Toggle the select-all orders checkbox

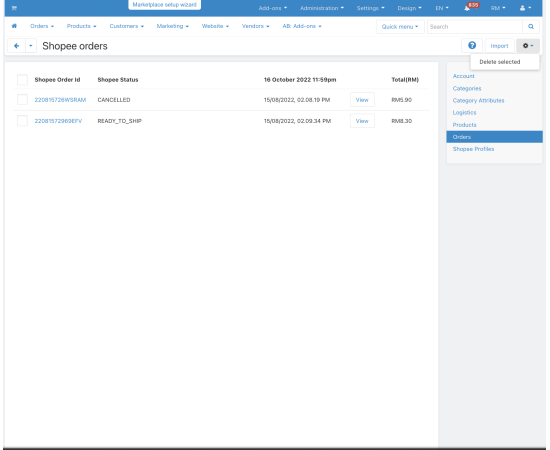22,80
